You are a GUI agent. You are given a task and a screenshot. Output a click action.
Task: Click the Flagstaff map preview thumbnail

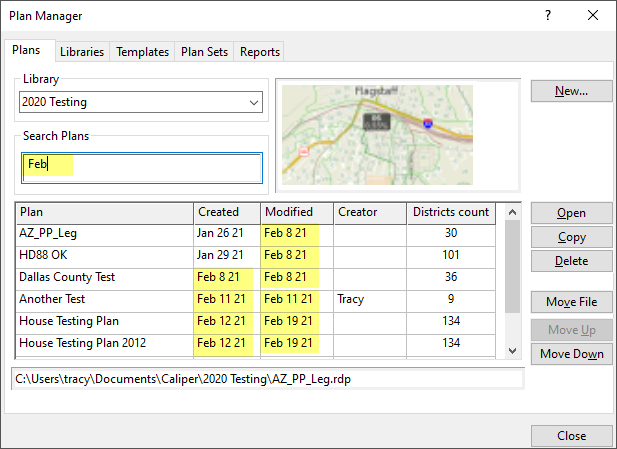(x=378, y=127)
